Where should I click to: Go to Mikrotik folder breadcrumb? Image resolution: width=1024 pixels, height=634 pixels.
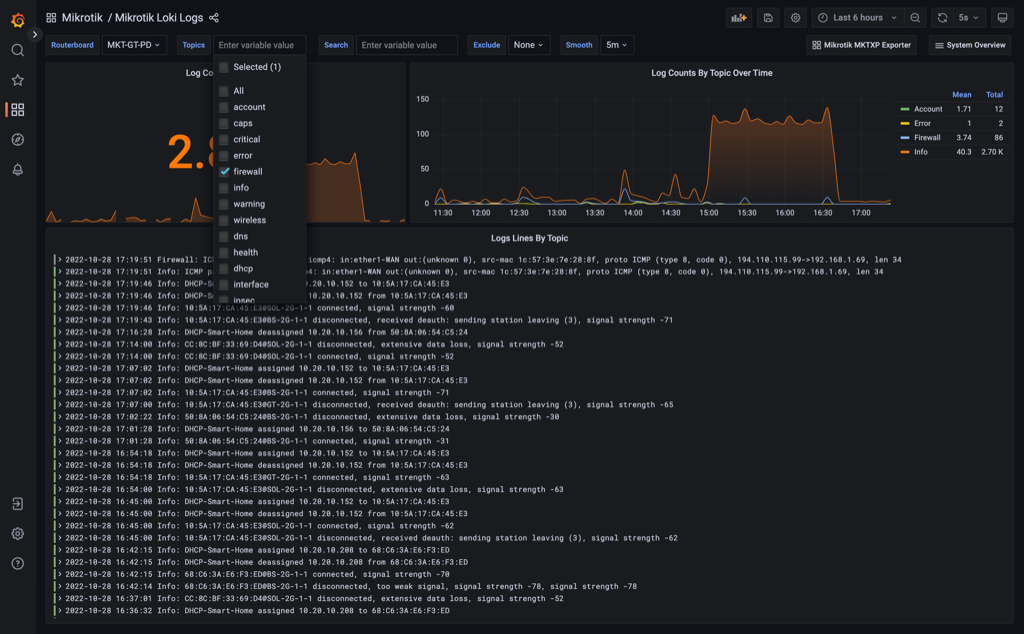(82, 18)
